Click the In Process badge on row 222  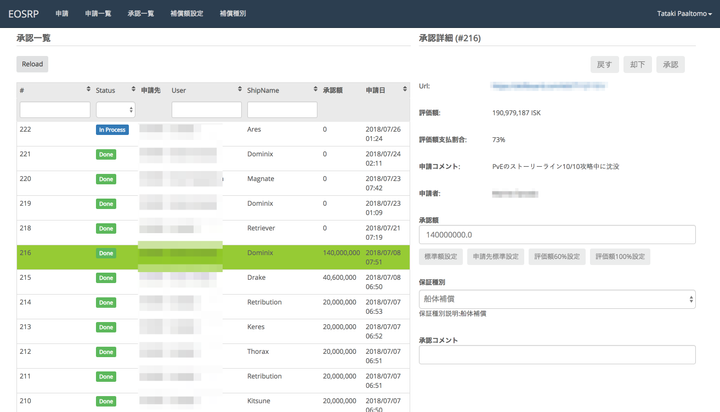click(112, 130)
